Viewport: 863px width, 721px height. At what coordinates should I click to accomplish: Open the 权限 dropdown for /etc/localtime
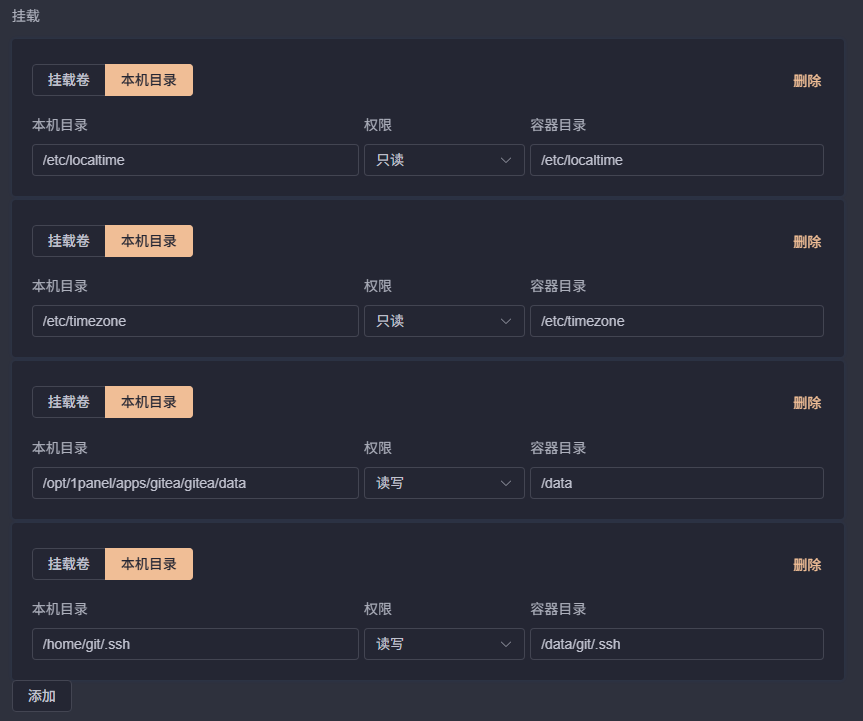(x=444, y=160)
